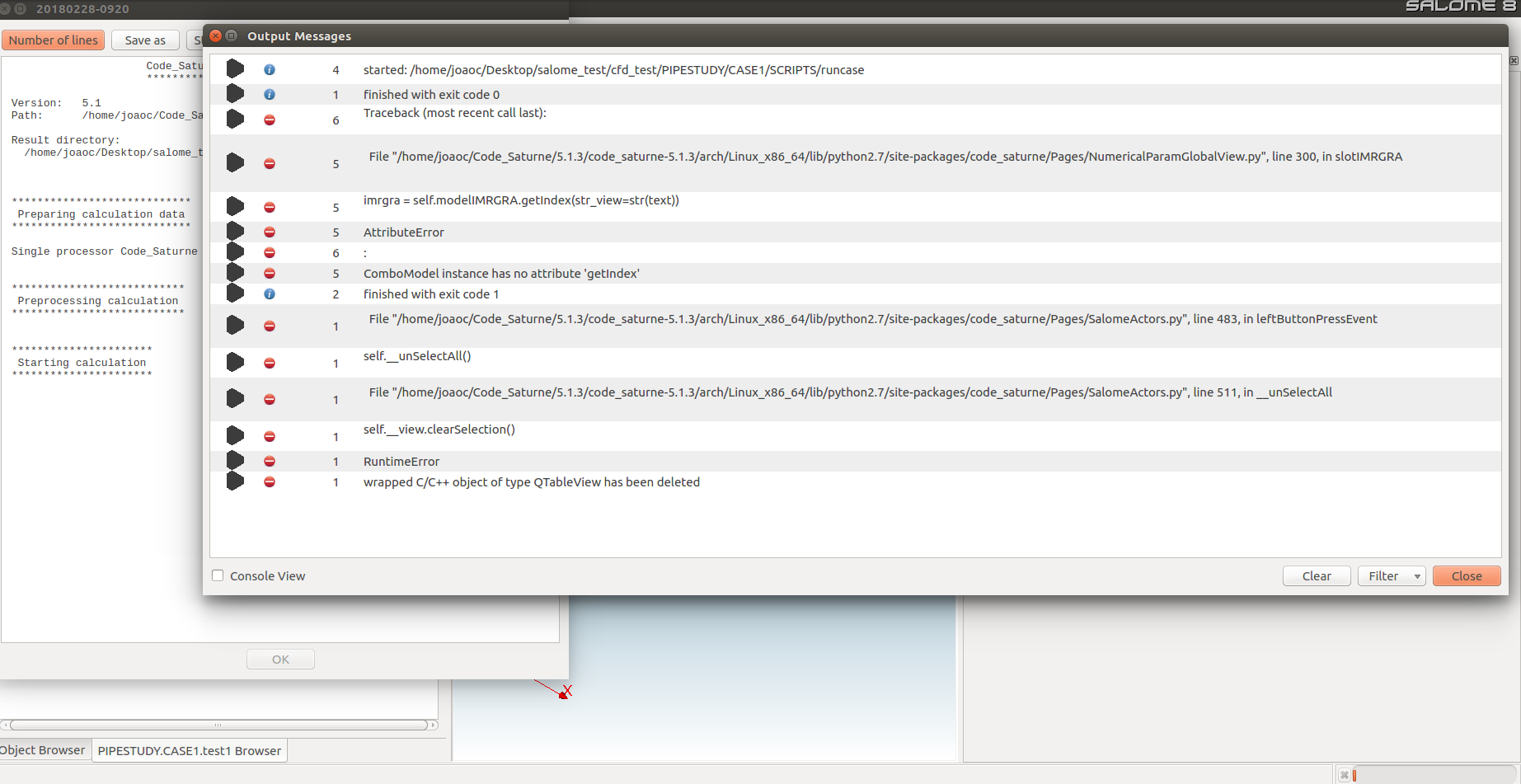Click the error icon beside the RuntimeError message
Screen dimensions: 1521x784
pyautogui.click(x=270, y=462)
